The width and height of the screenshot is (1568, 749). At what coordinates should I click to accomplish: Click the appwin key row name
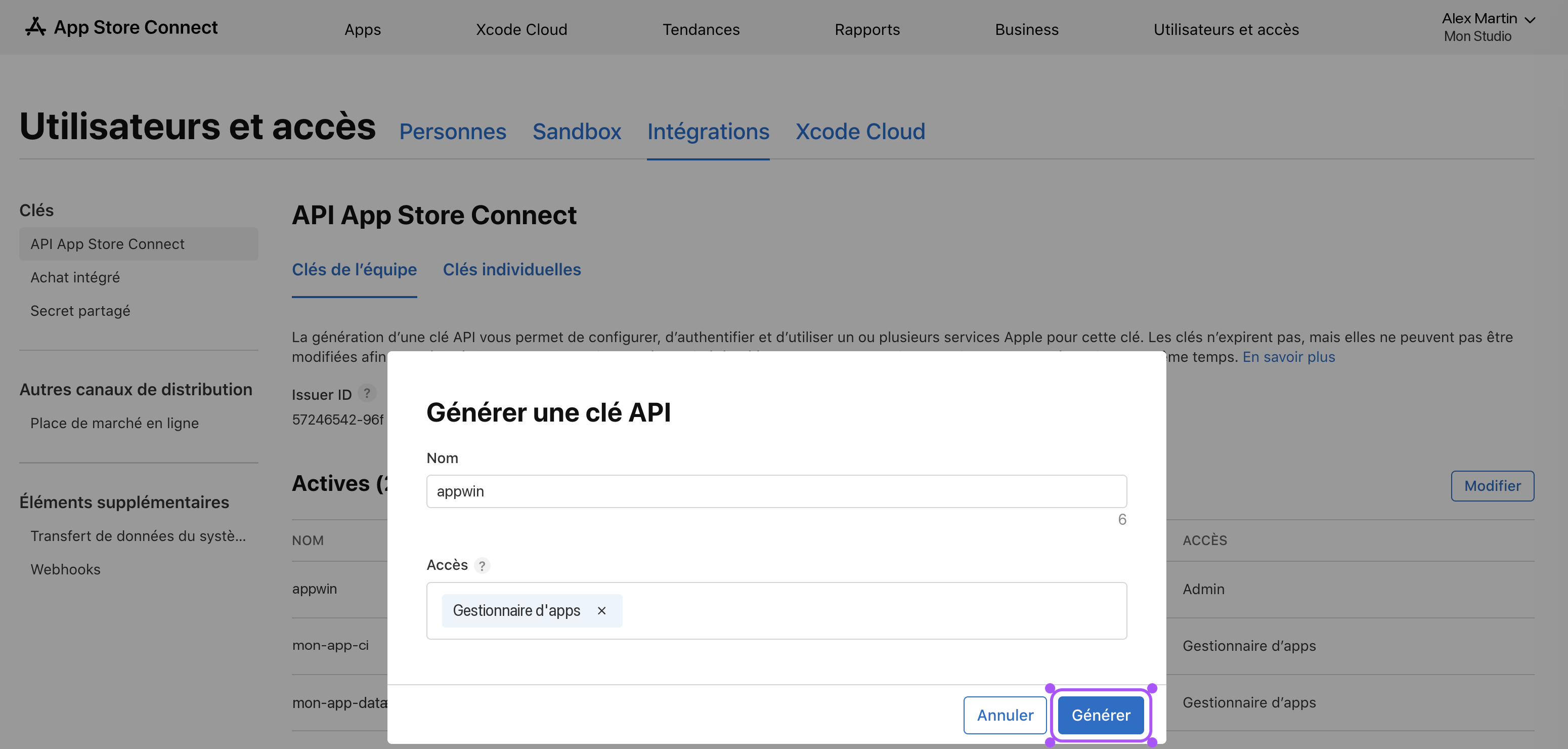pyautogui.click(x=314, y=589)
